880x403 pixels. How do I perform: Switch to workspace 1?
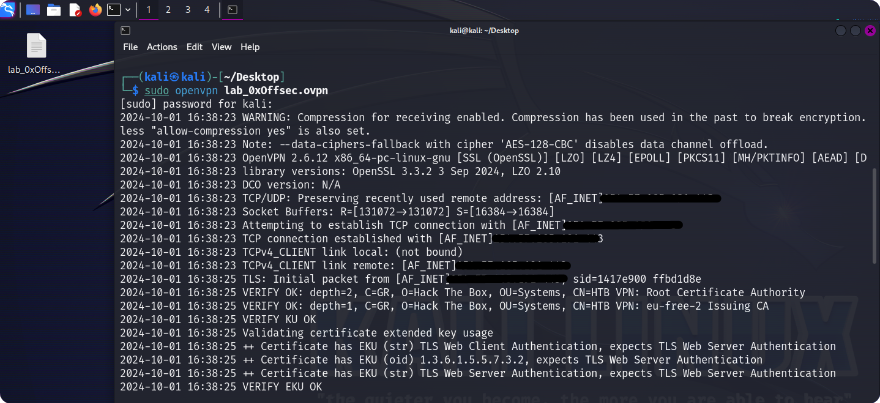[149, 10]
